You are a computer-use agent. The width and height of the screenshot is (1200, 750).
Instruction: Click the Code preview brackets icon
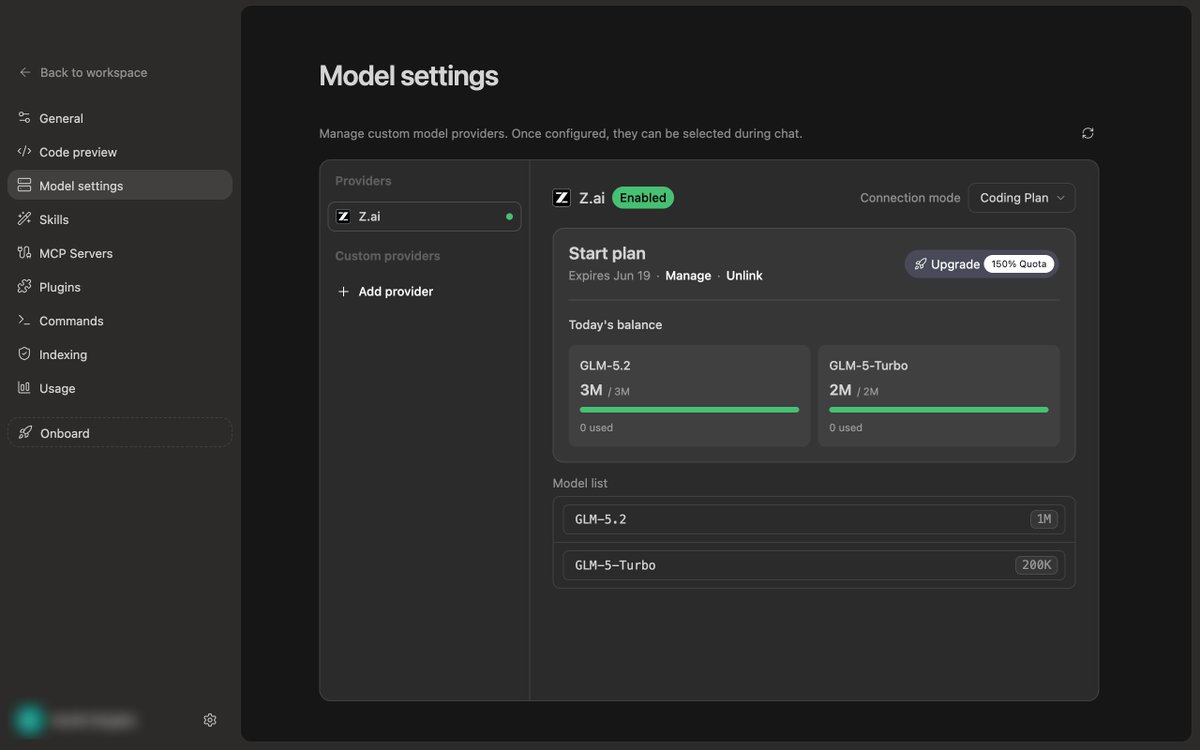pos(24,152)
